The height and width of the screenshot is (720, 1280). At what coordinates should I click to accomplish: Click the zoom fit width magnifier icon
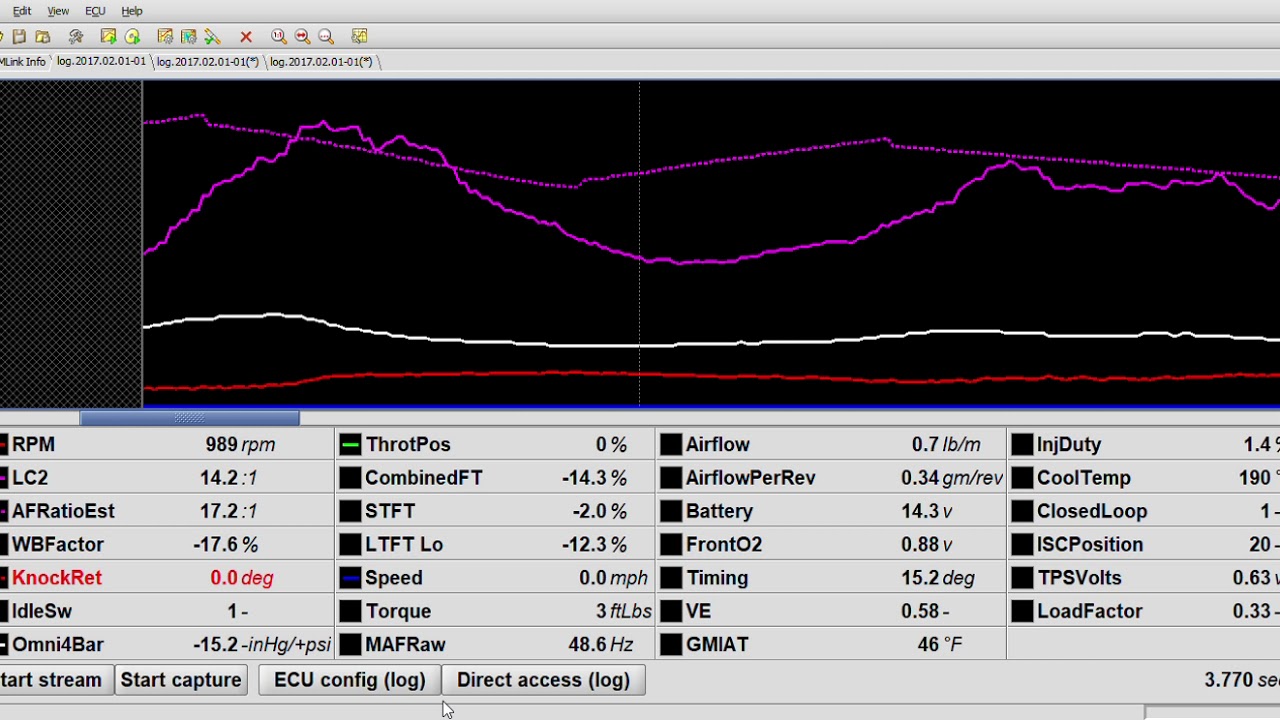coord(303,36)
